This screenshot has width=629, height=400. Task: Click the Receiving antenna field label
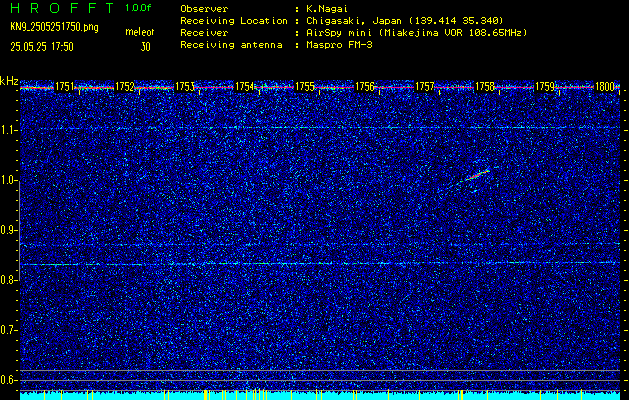pos(231,45)
